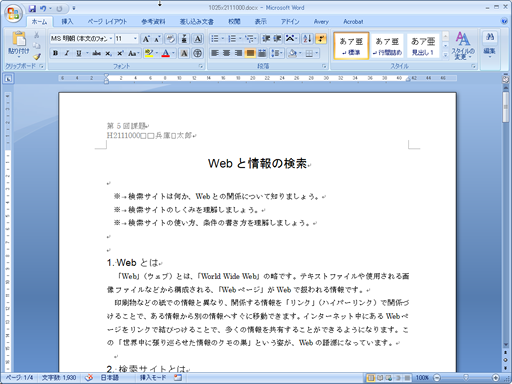Switch to the Page Layout (ページレイアウト) tab
This screenshot has height=384, width=512.
(x=107, y=21)
